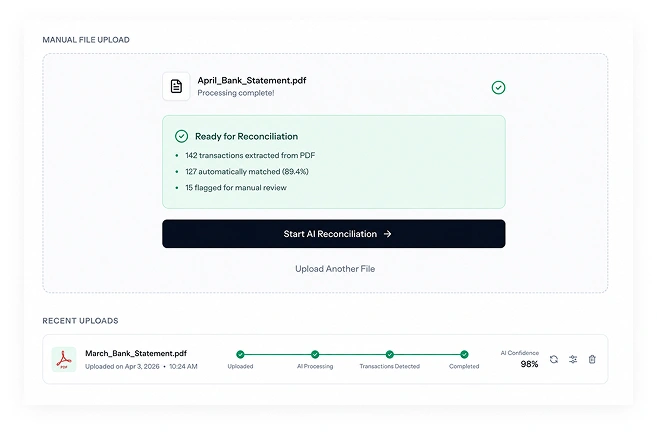The height and width of the screenshot is (433, 657).
Task: Click arrow icon on Start AI Reconciliation
Action: [x=388, y=234]
